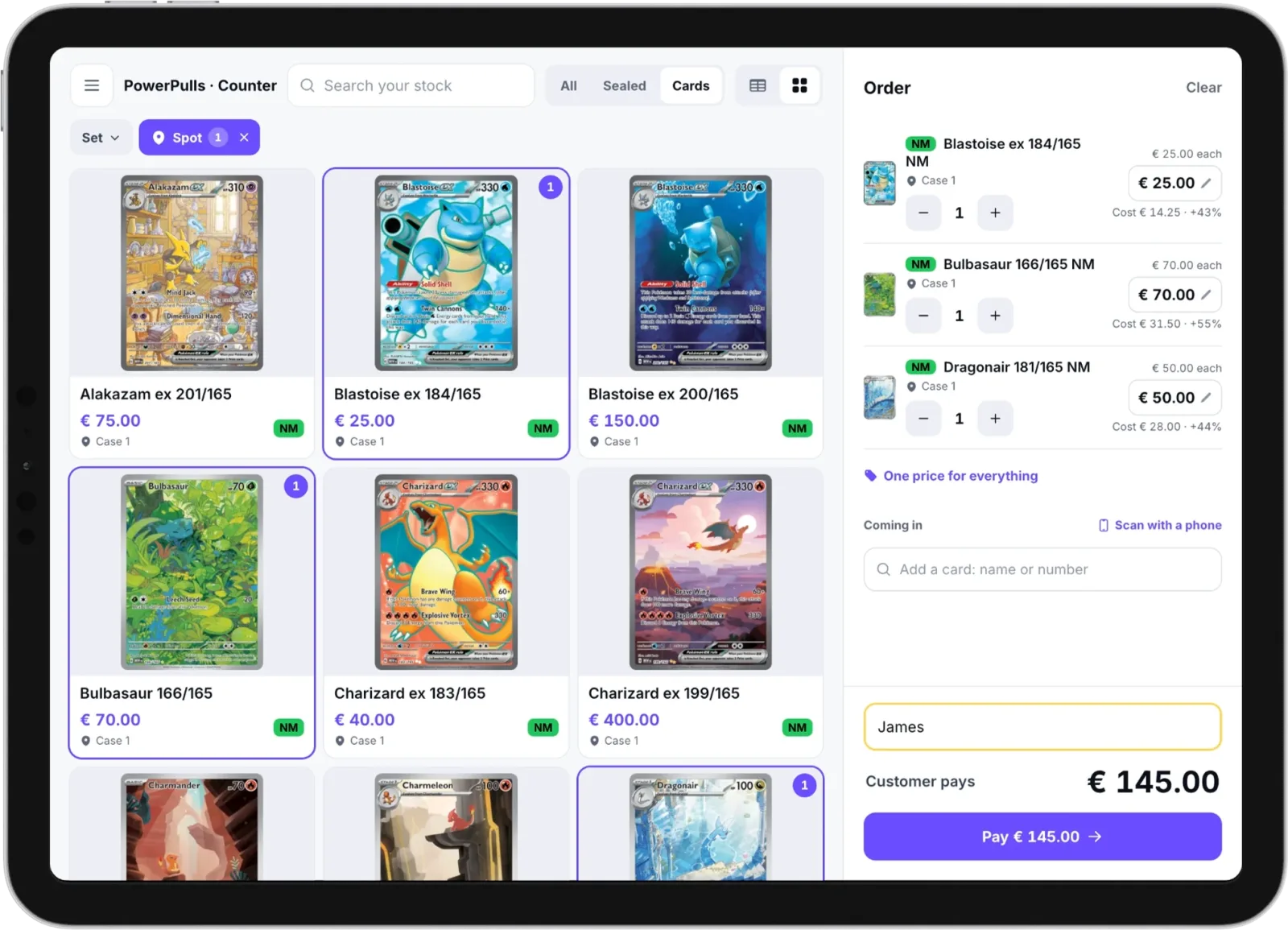Edit the € 70.00 price pencil
Screen dimensions: 1288x930
pyautogui.click(x=1206, y=295)
